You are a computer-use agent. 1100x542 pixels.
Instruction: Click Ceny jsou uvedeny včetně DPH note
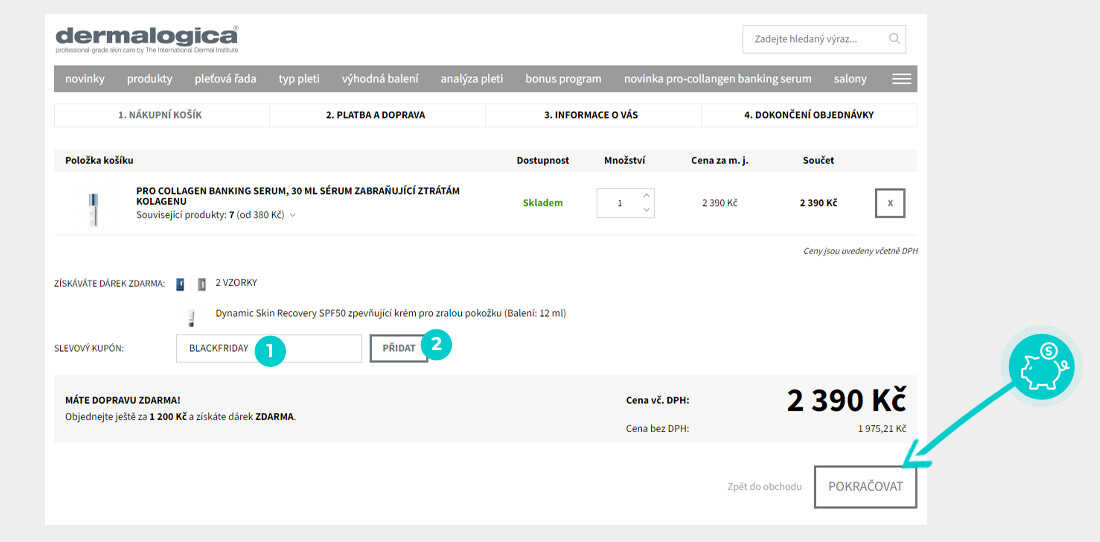click(x=860, y=251)
